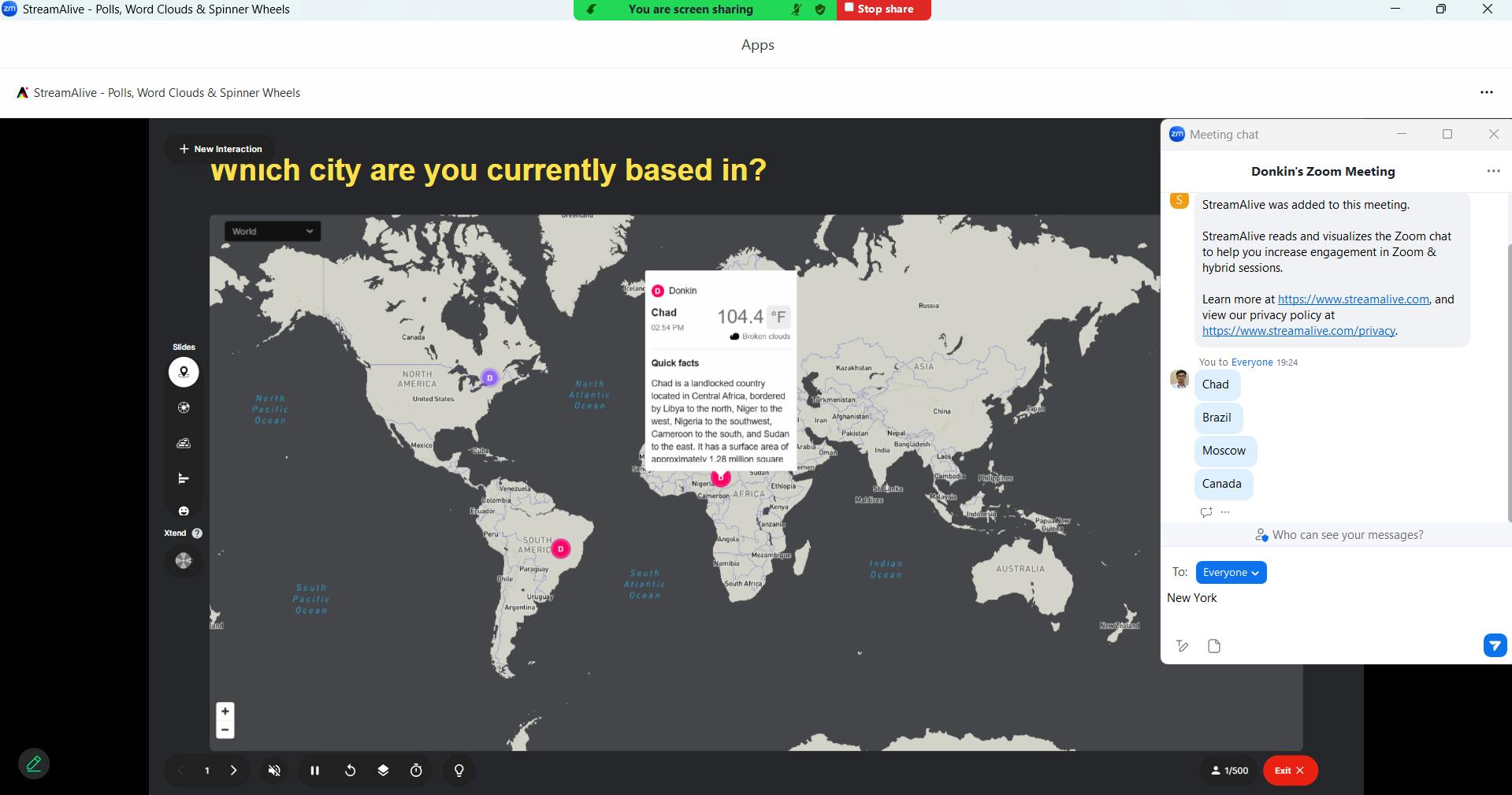Screen dimensions: 1512x795
Task: Toggle the °F temperature unit
Action: [778, 317]
